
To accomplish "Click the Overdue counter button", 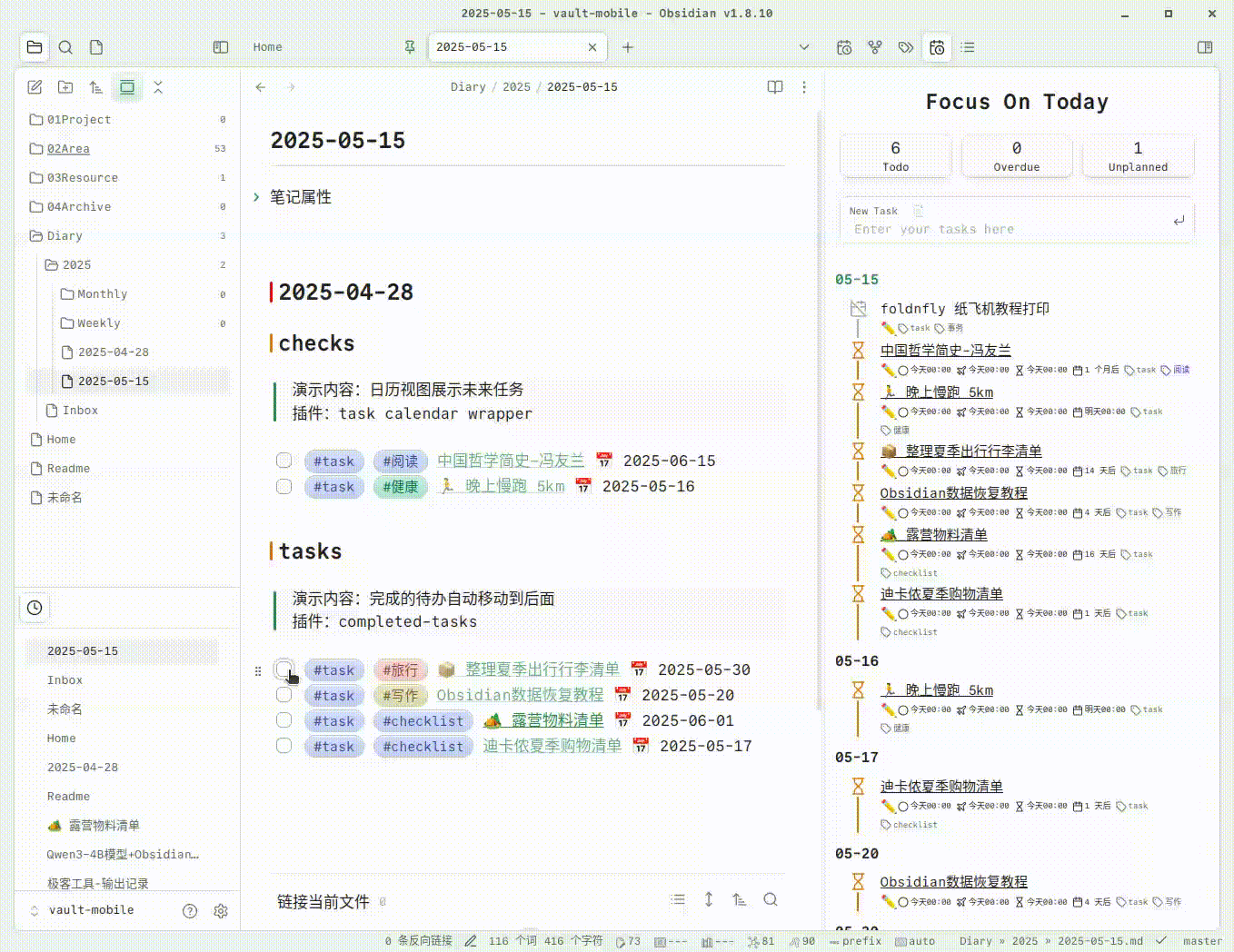I will point(1016,156).
